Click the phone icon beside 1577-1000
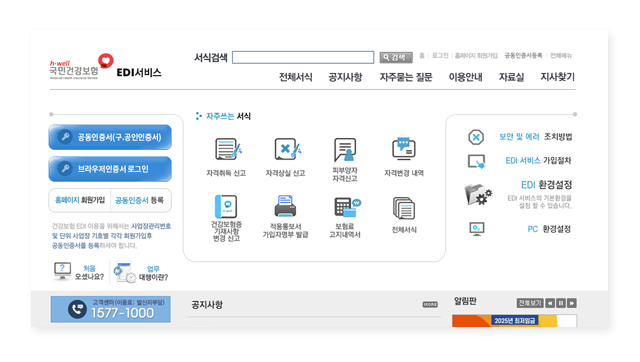Image resolution: width=640 pixels, height=362 pixels. click(x=77, y=309)
